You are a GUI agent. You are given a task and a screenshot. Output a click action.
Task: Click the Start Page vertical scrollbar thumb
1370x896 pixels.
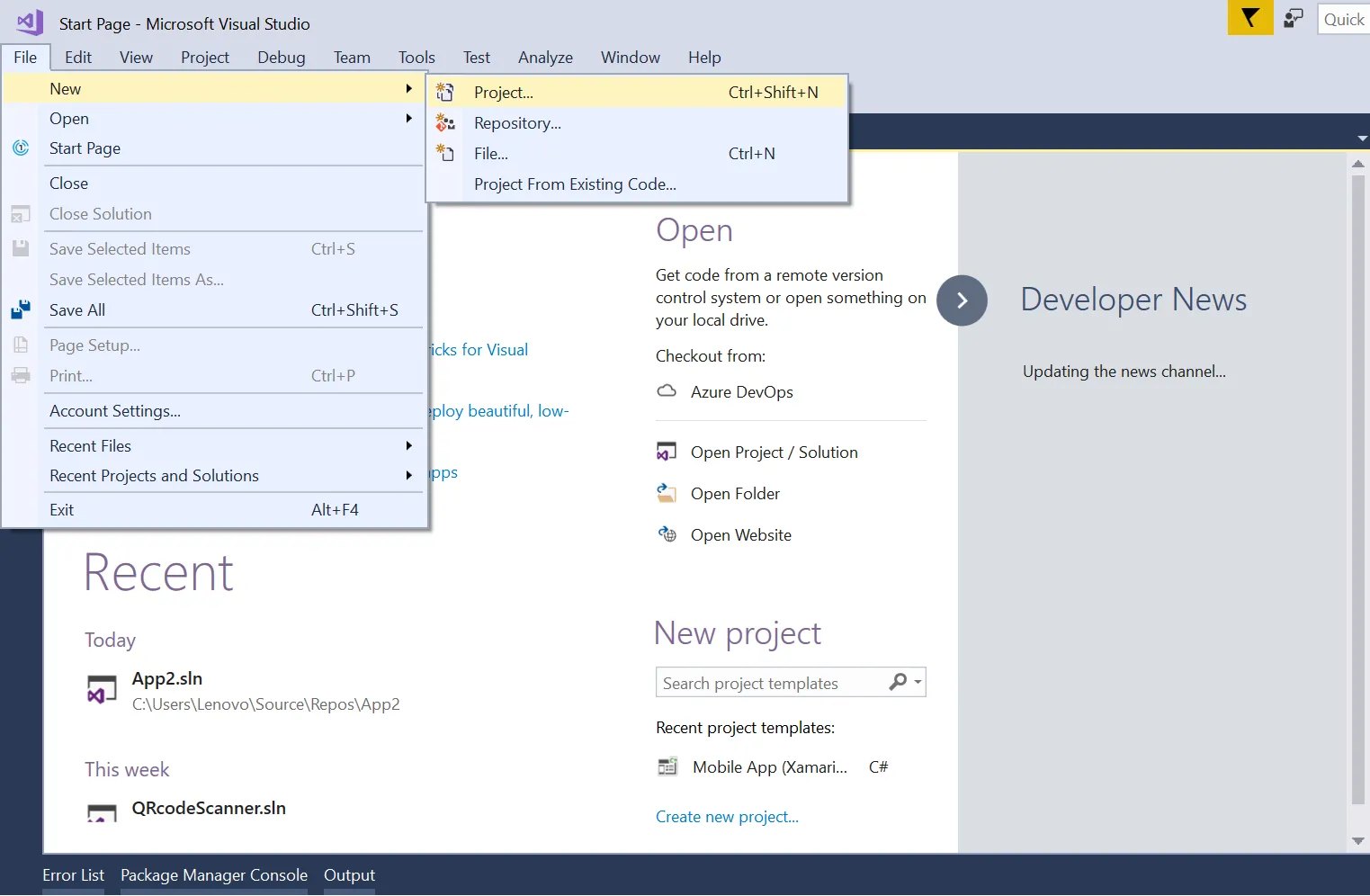[x=1358, y=488]
